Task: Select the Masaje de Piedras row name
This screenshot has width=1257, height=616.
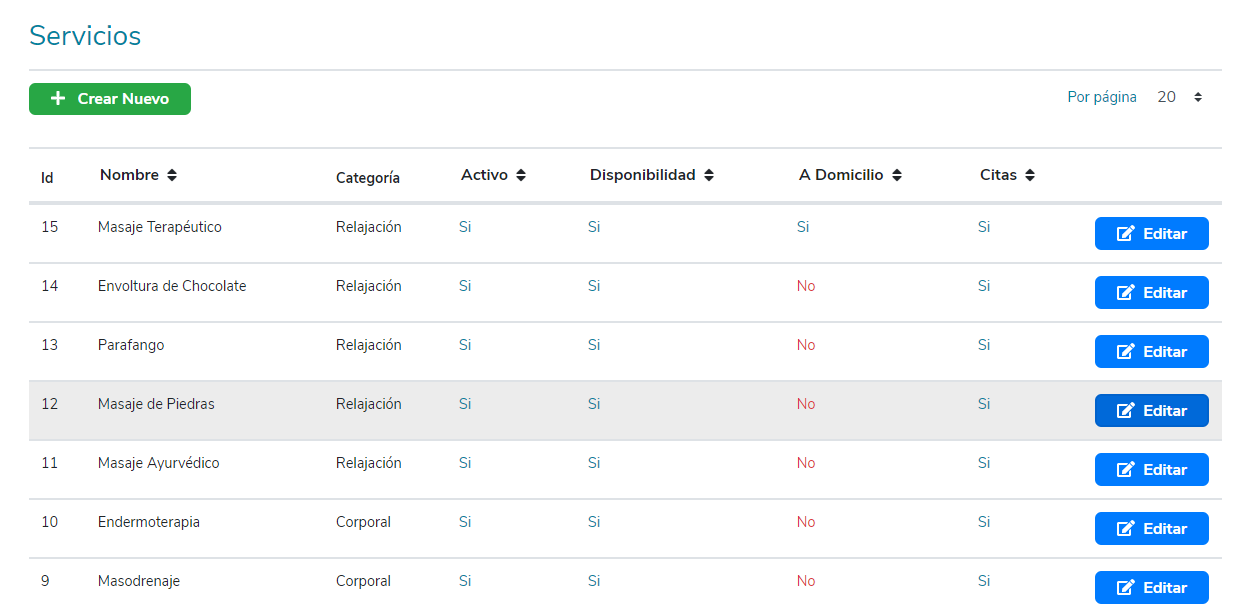Action: click(156, 404)
